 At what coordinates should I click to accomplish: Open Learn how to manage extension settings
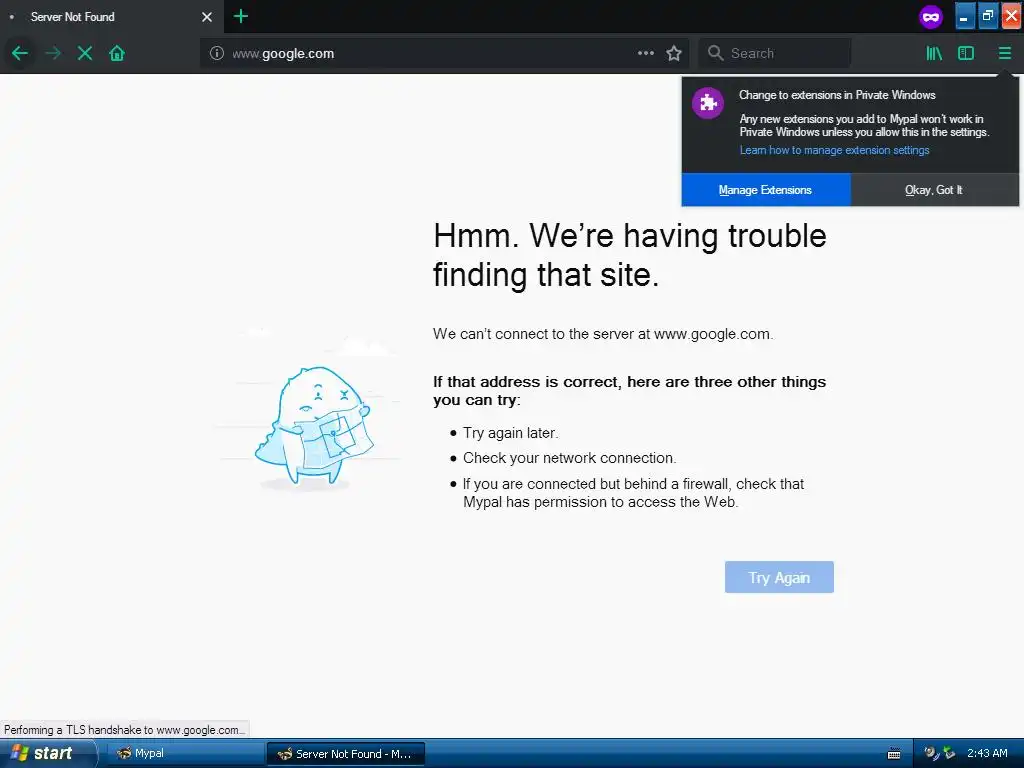[834, 150]
